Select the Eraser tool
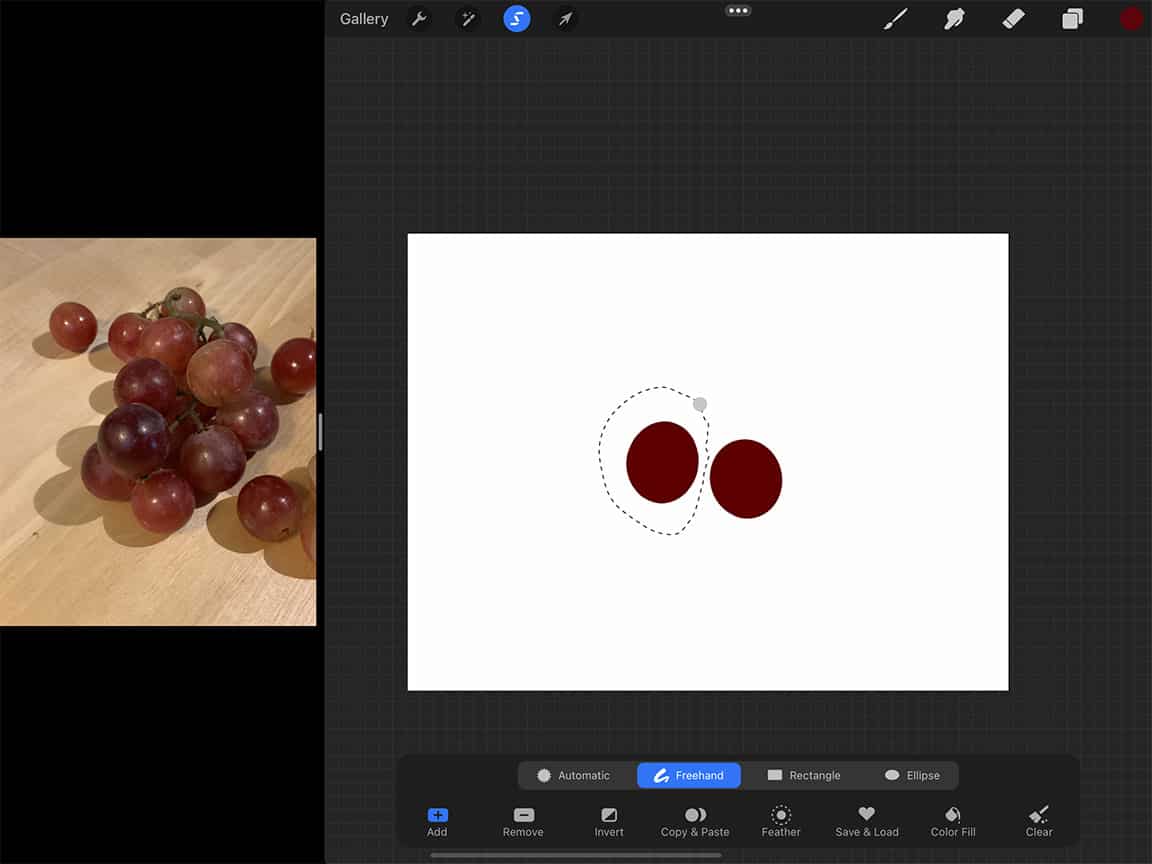The height and width of the screenshot is (864, 1152). click(x=1013, y=18)
